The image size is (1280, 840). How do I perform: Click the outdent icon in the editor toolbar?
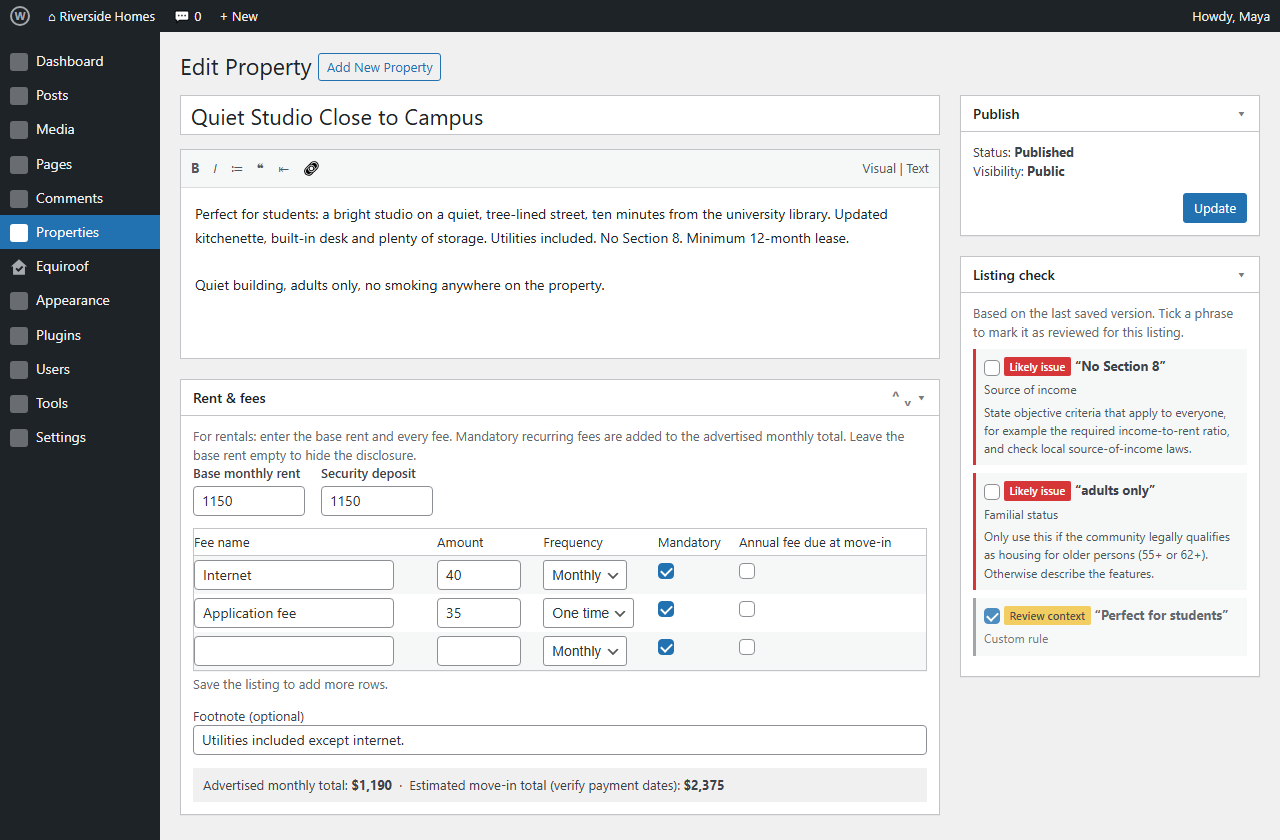point(284,169)
